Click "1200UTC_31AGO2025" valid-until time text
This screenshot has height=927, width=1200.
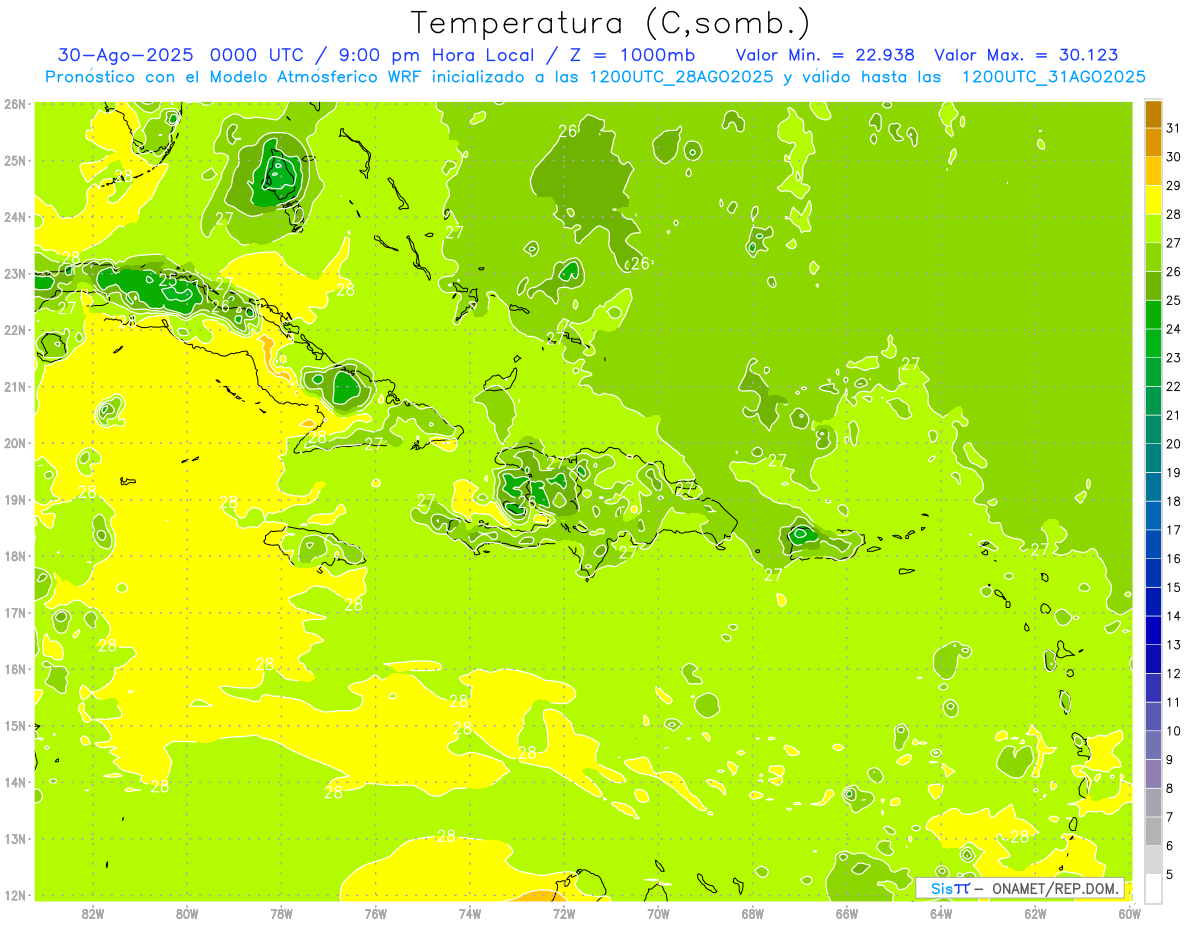[x=1053, y=77]
